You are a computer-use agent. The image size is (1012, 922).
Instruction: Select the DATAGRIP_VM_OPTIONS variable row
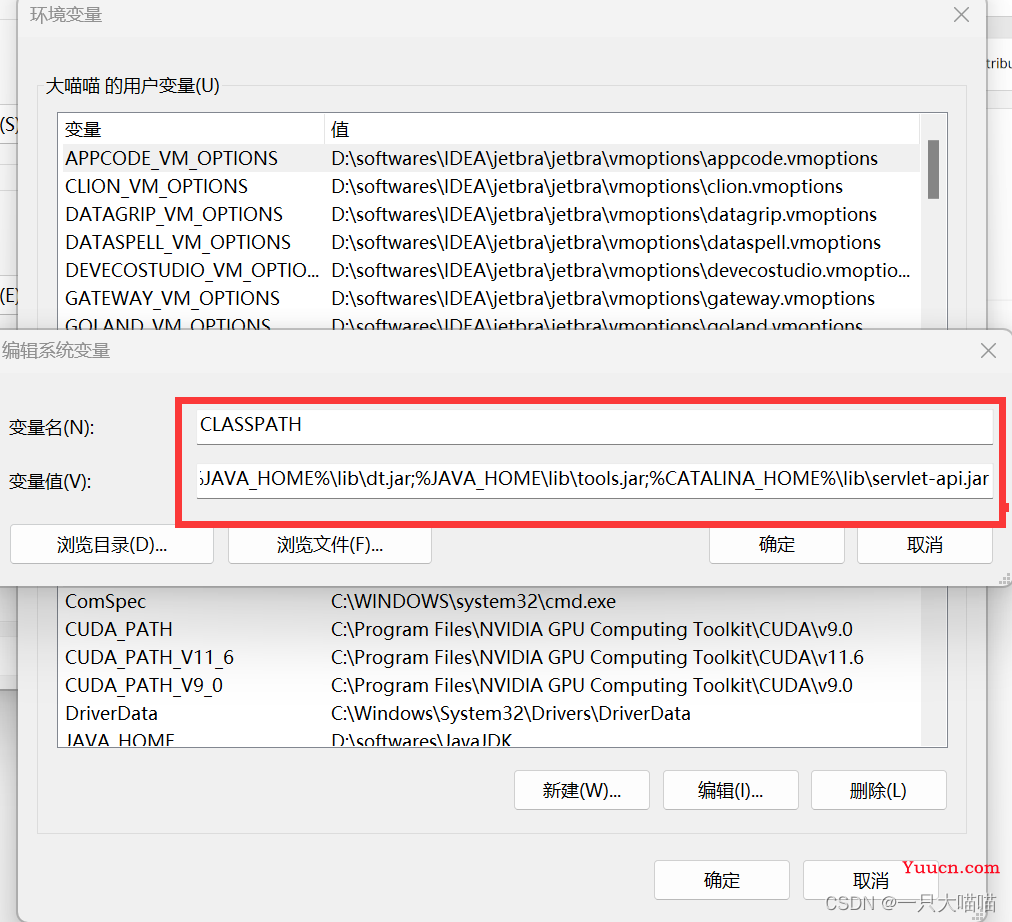489,214
